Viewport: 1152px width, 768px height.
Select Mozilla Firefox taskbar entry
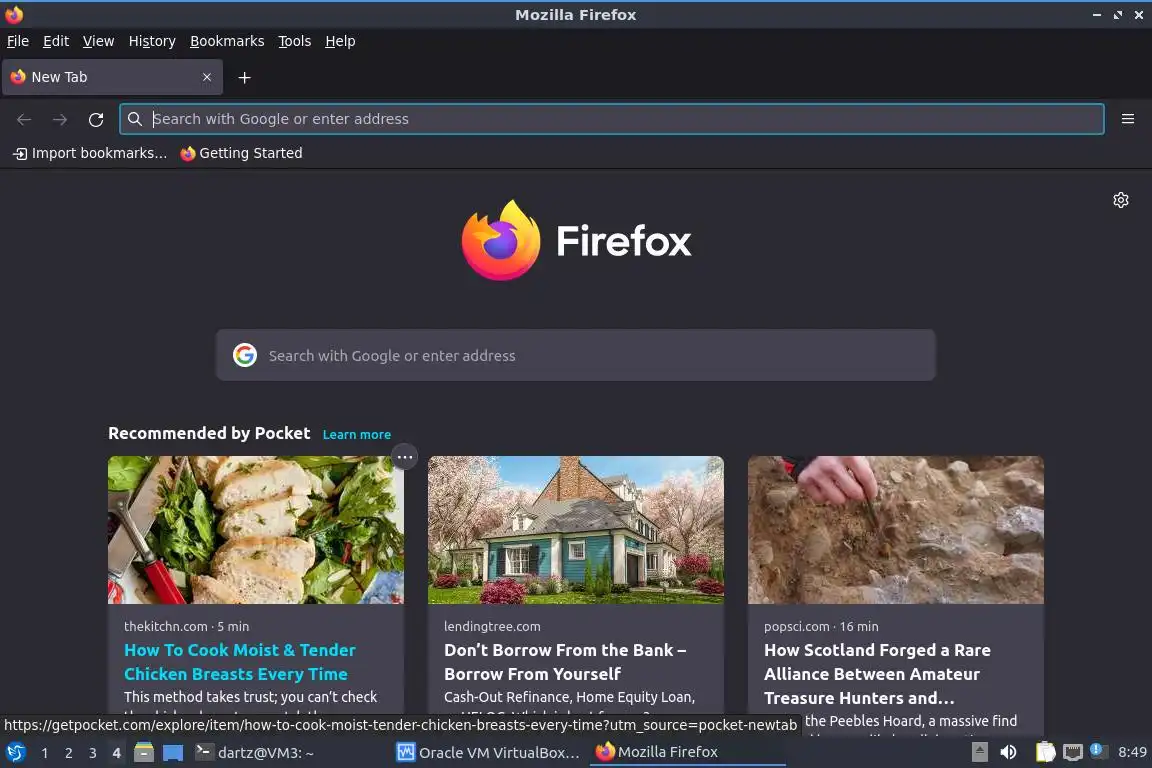687,752
